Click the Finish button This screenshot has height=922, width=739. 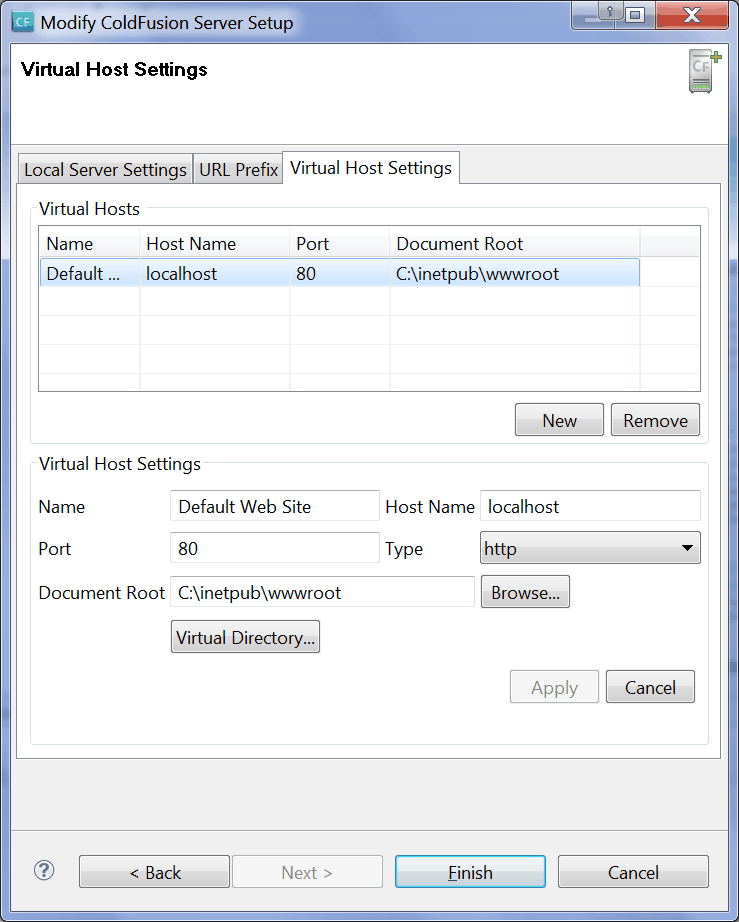pos(470,871)
